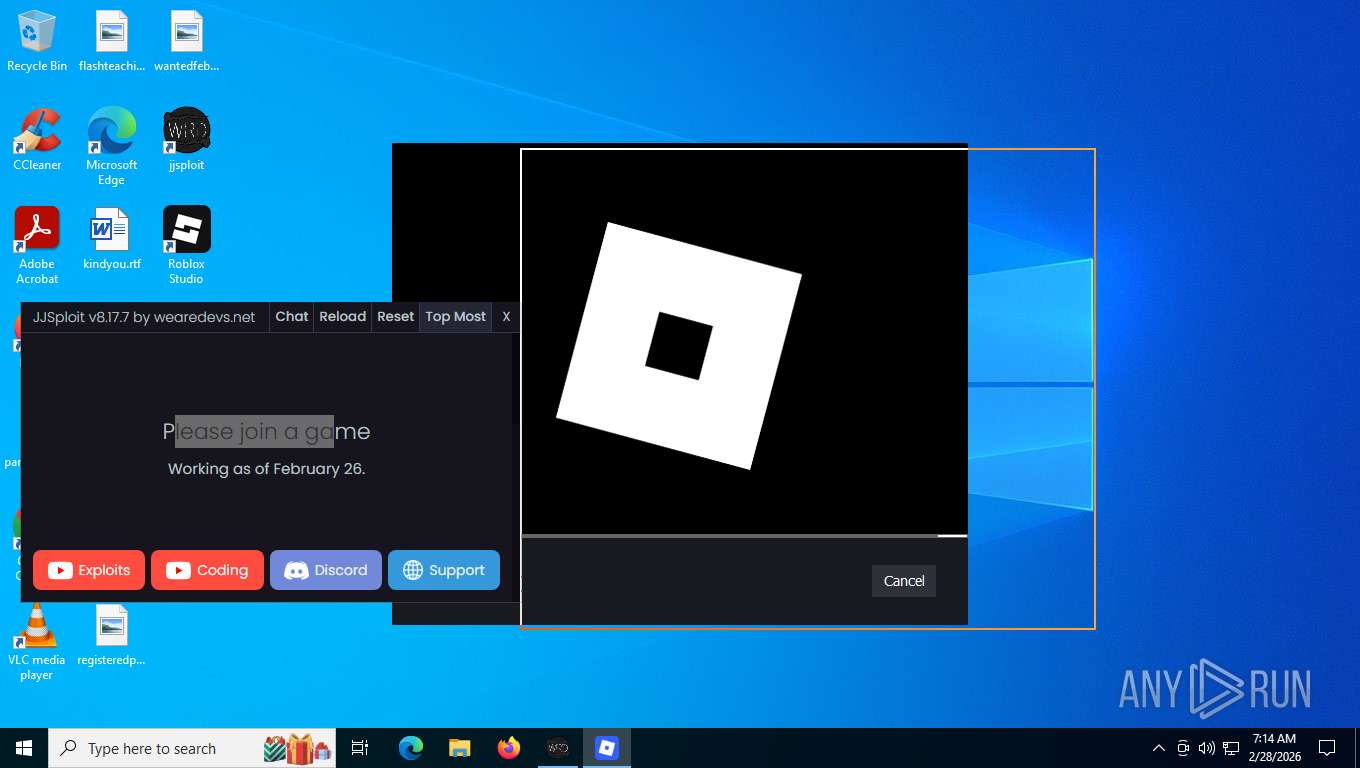1360x768 pixels.
Task: Click the meet now camera tray icon
Action: 1183,748
